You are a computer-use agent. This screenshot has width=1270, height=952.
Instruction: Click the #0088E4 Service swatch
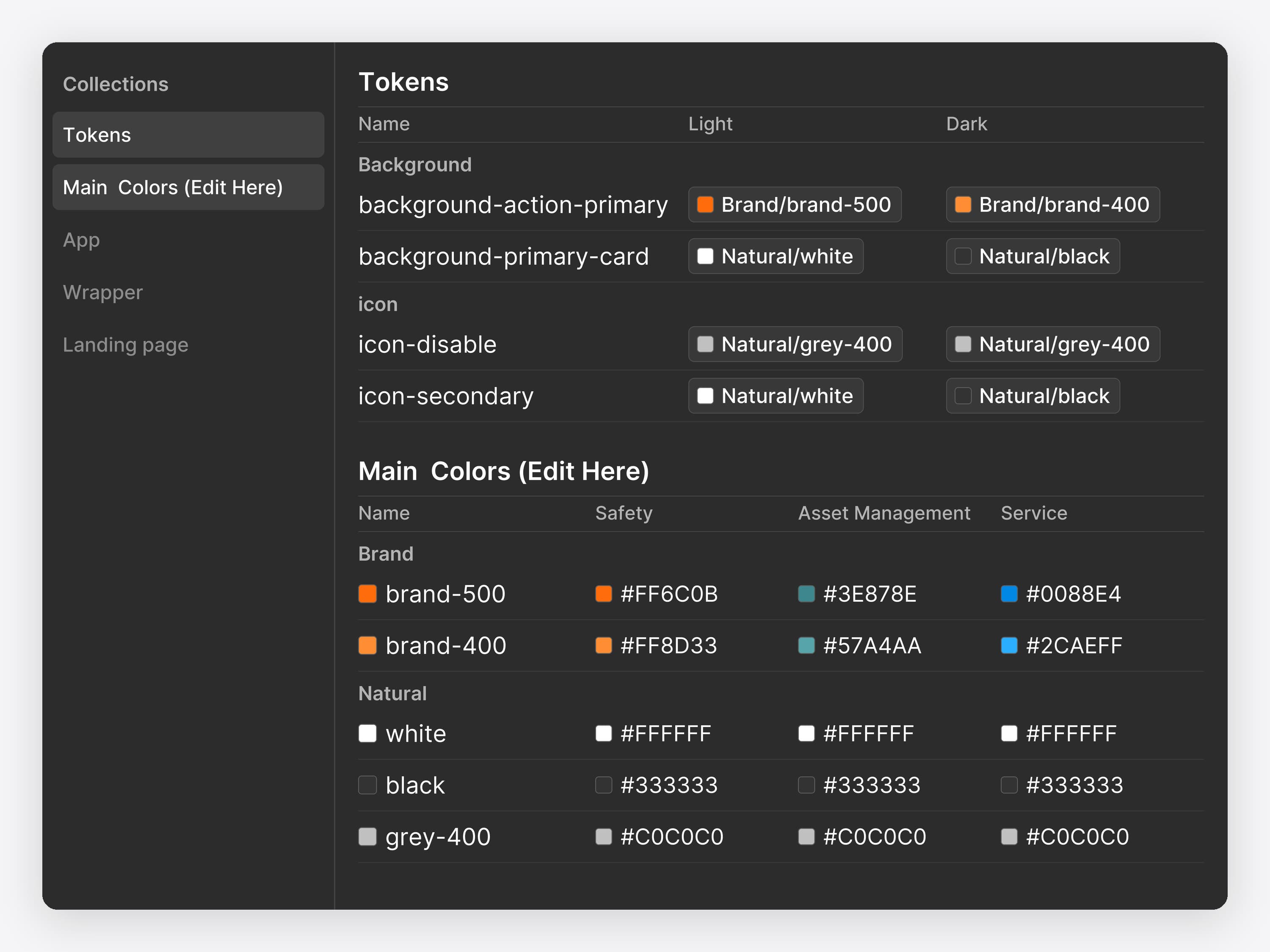(1009, 594)
